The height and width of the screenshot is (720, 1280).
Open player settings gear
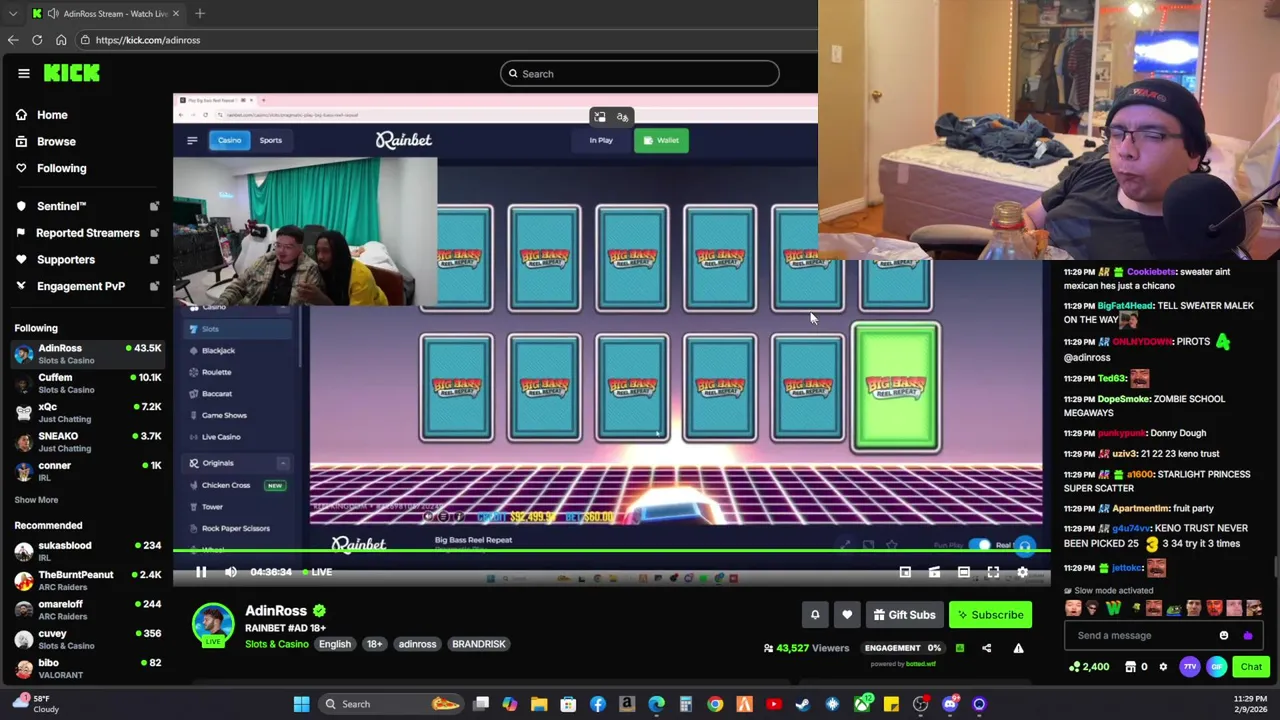(x=1022, y=572)
